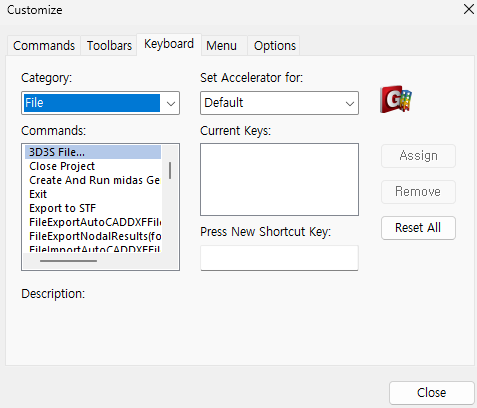Switch to the Commands tab
Screen dimensions: 477x408
point(44,46)
